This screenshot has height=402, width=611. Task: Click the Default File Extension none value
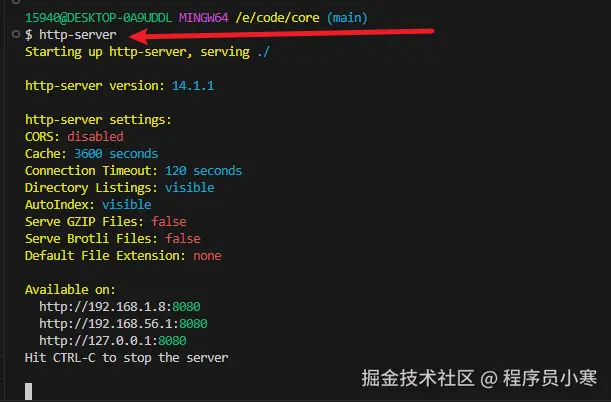tap(207, 255)
